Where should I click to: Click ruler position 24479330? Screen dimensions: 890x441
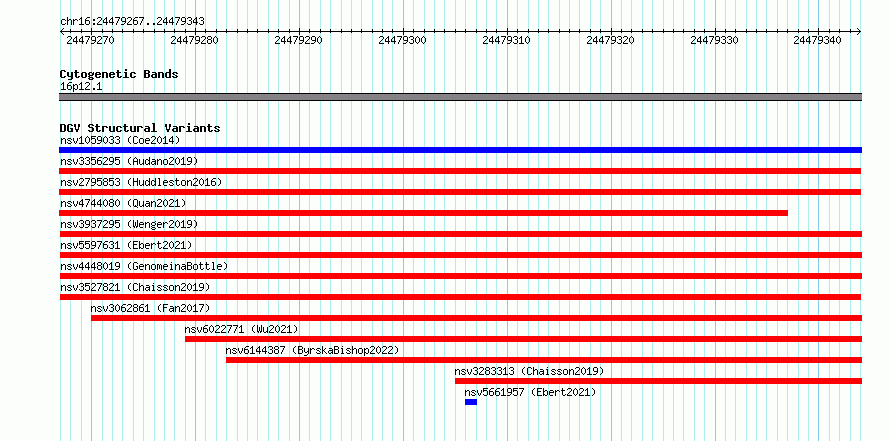[x=714, y=40]
